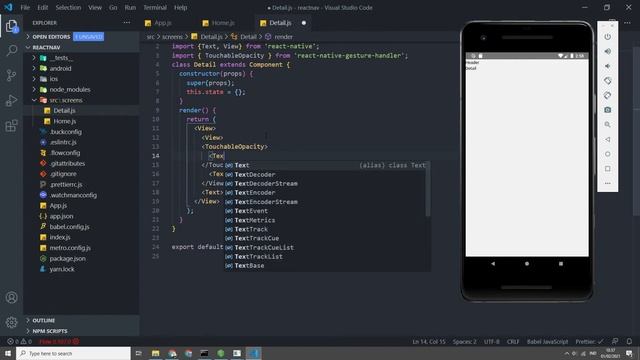Tap the phone's on-screen Recents button
The height and width of the screenshot is (360, 640).
[561, 264]
